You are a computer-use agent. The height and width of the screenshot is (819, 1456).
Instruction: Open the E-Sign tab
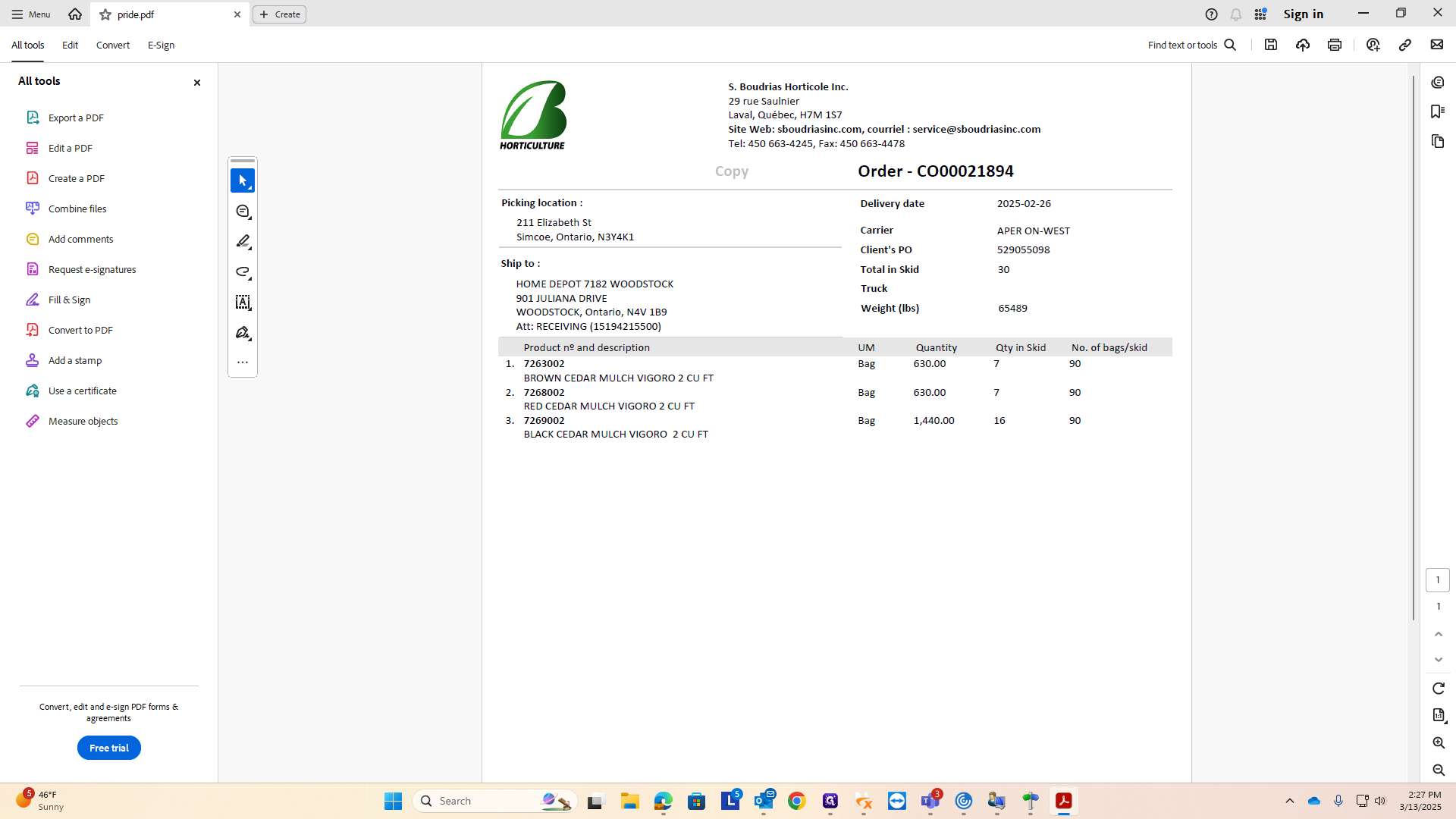point(161,45)
